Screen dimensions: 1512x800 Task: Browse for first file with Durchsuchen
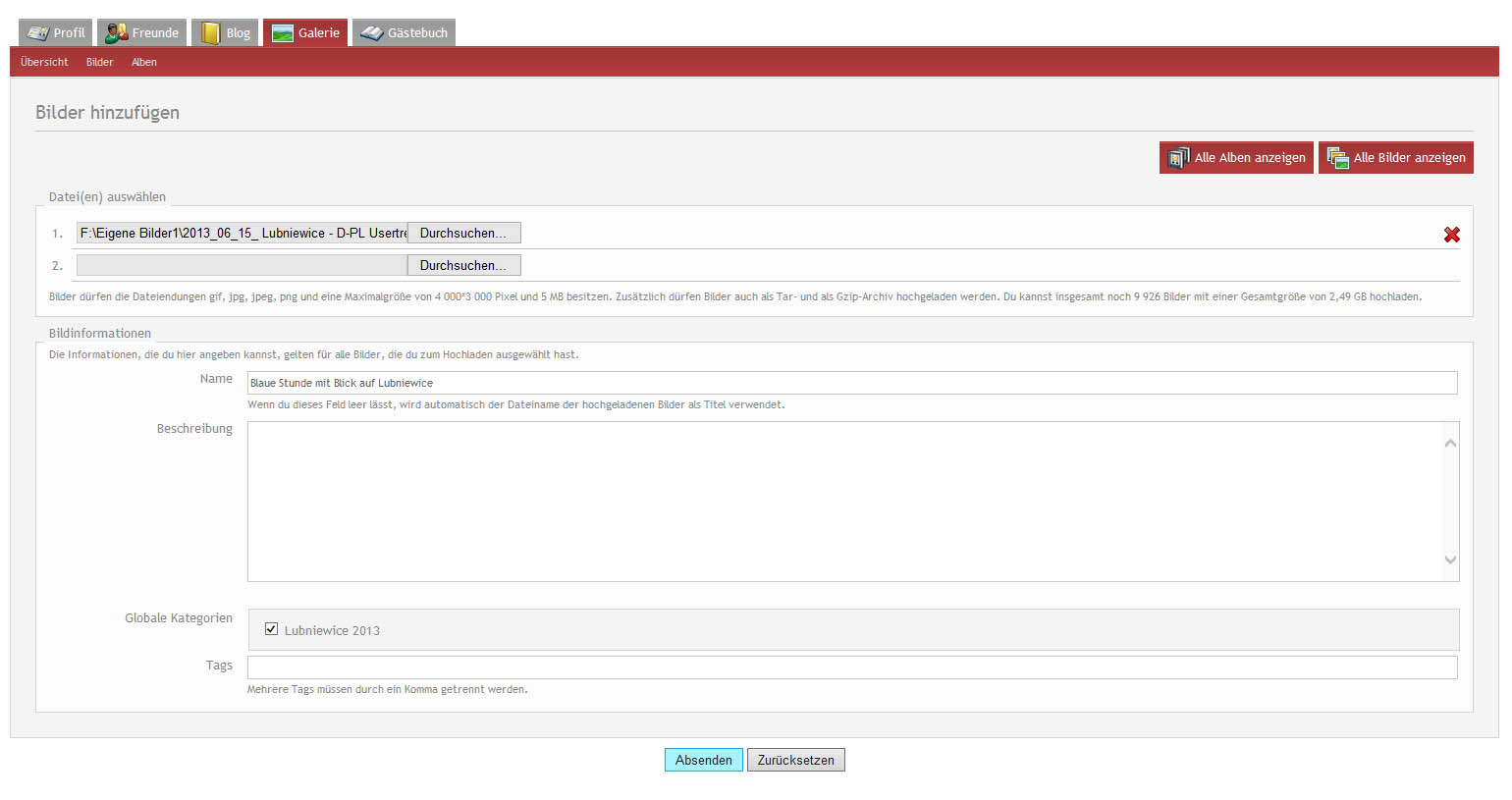(463, 233)
